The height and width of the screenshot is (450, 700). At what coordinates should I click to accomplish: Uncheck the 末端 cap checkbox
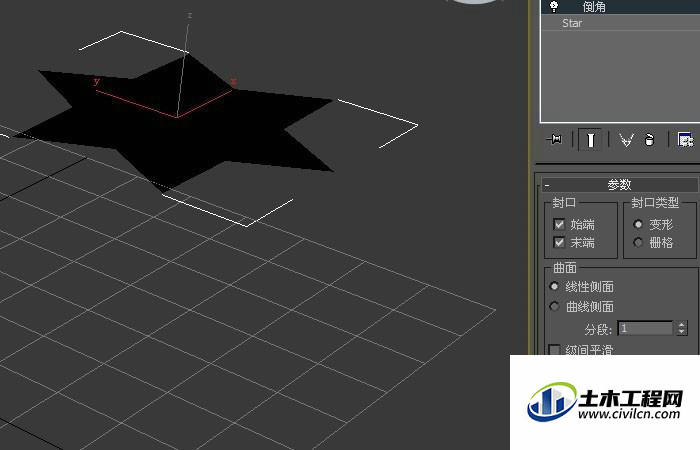(x=559, y=242)
